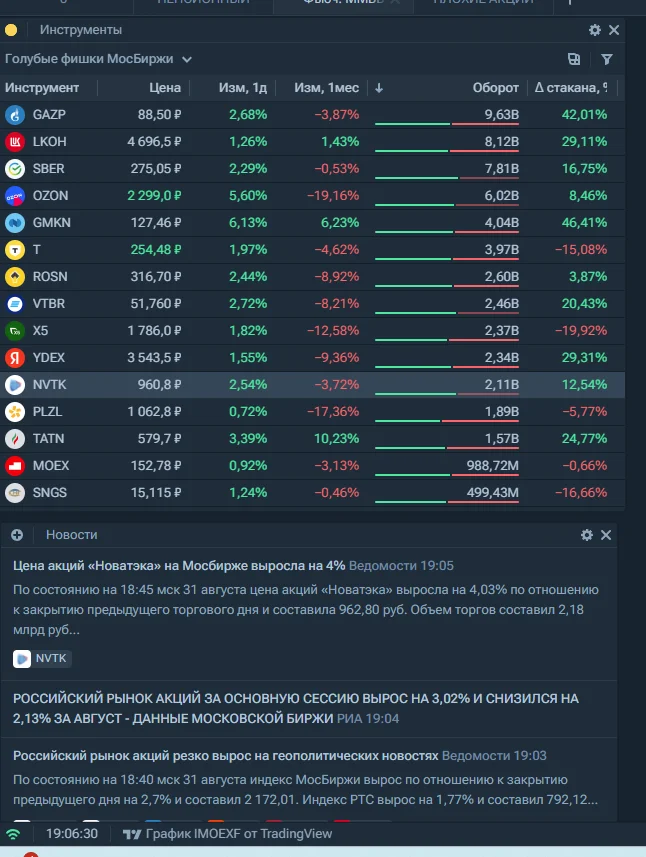Close the Инструменты widget
Image resolution: width=646 pixels, height=857 pixels.
point(614,30)
